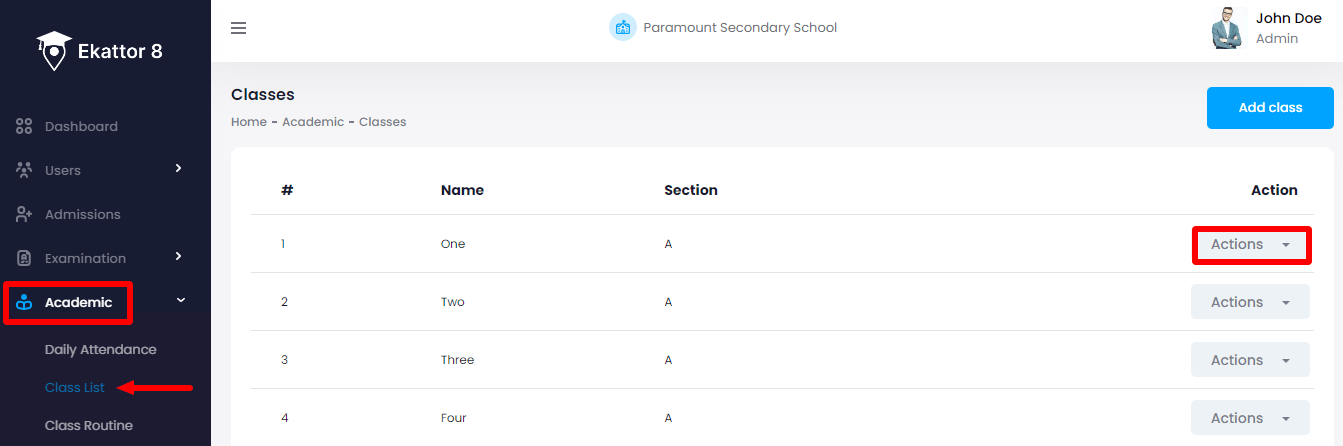Click the school building icon in header
The width and height of the screenshot is (1343, 446).
tap(623, 27)
